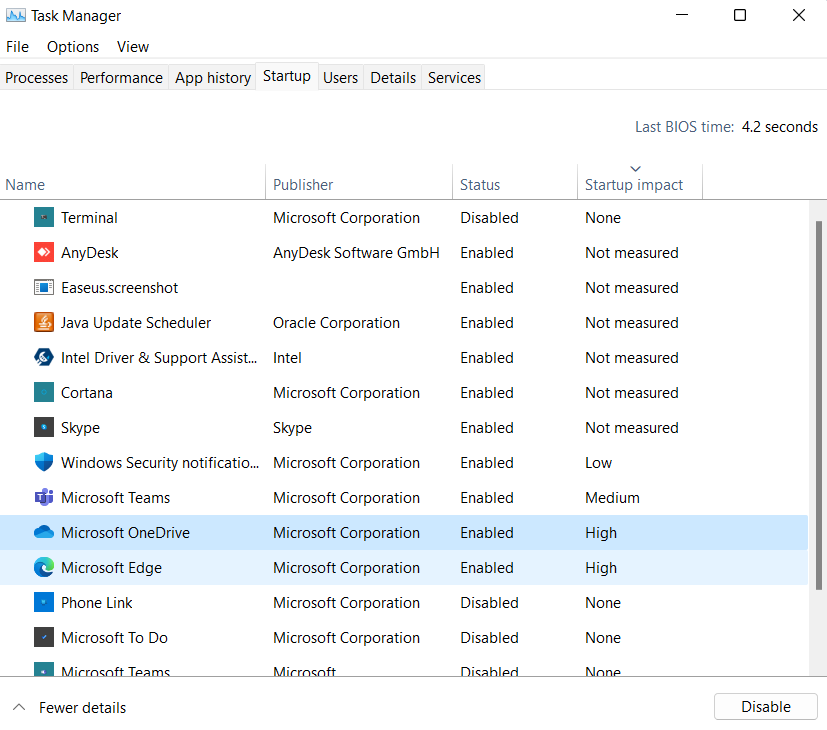Screen dimensions: 827x730
Task: Switch to the Processes tab
Action: 36,77
